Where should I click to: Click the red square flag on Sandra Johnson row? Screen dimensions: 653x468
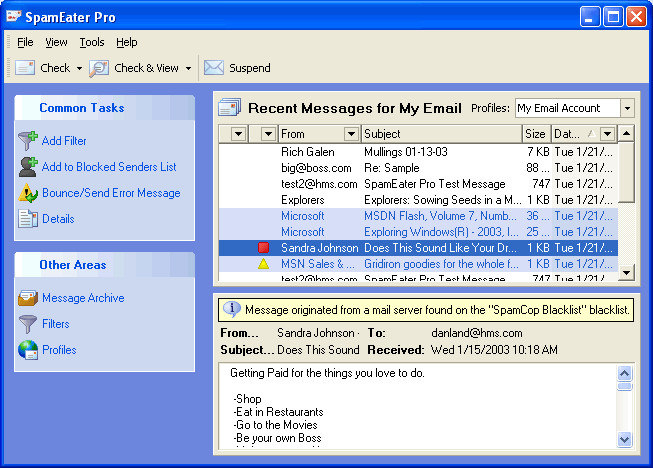(263, 248)
